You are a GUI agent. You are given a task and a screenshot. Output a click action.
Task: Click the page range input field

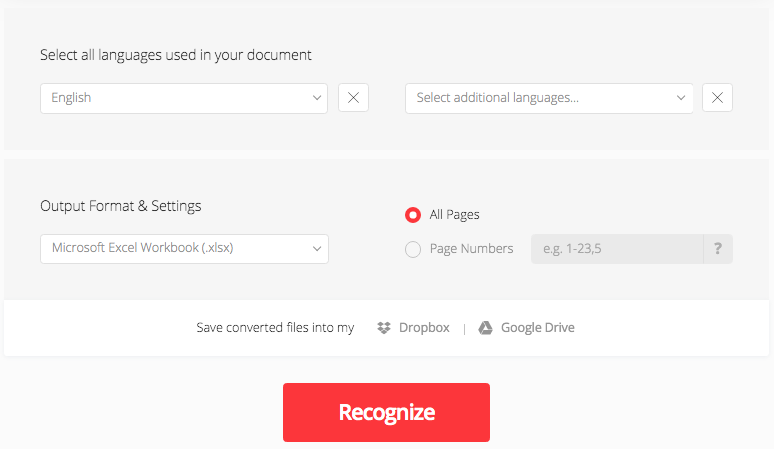pyautogui.click(x=616, y=249)
